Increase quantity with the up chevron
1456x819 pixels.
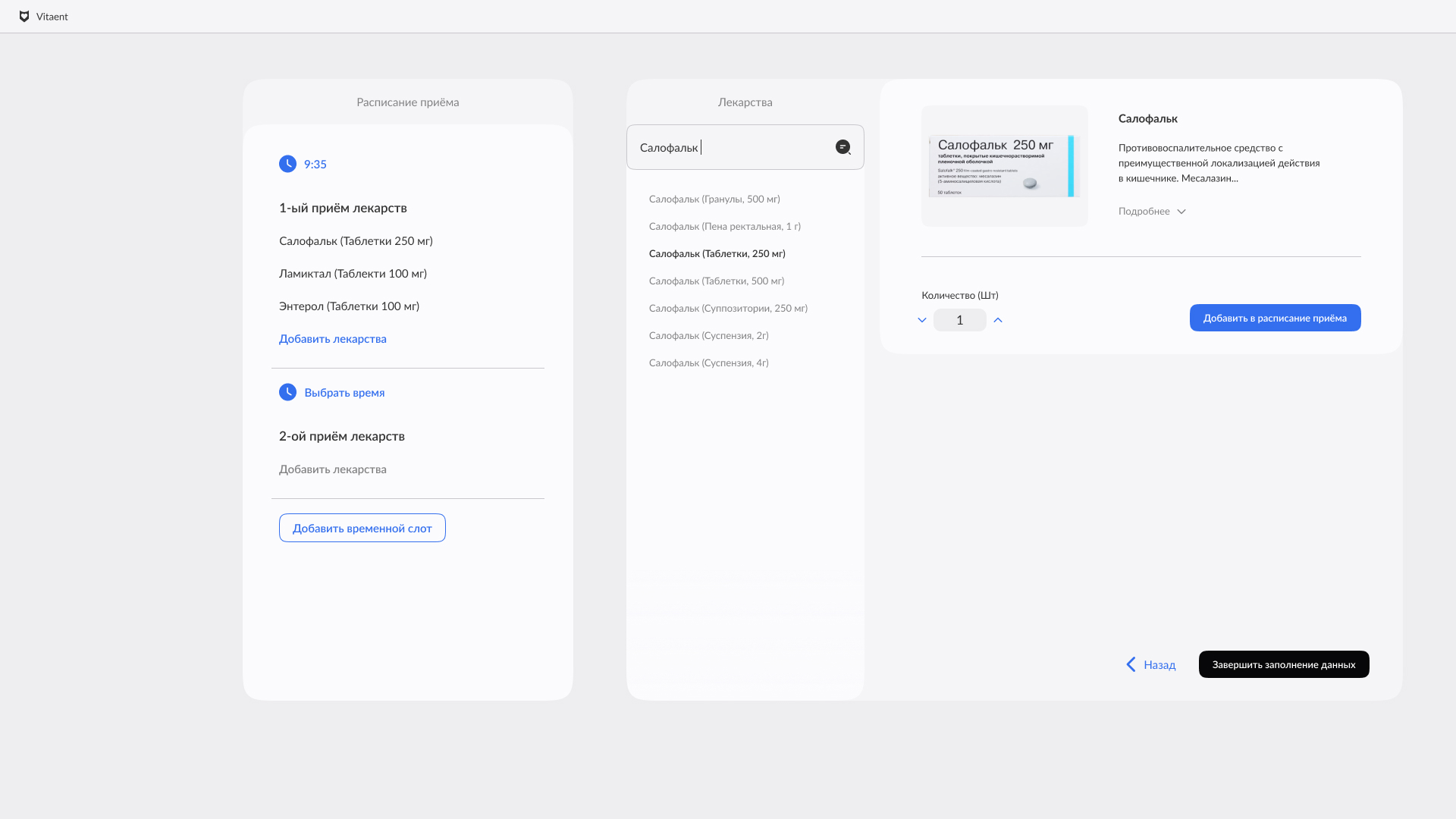(x=998, y=320)
